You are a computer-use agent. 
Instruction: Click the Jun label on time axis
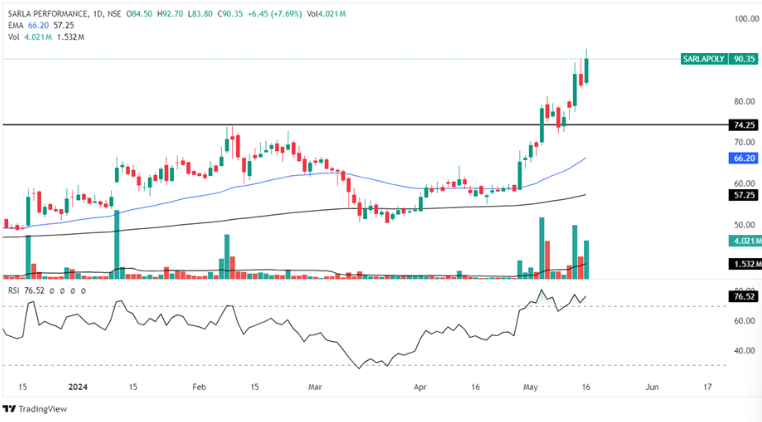pyautogui.click(x=652, y=385)
